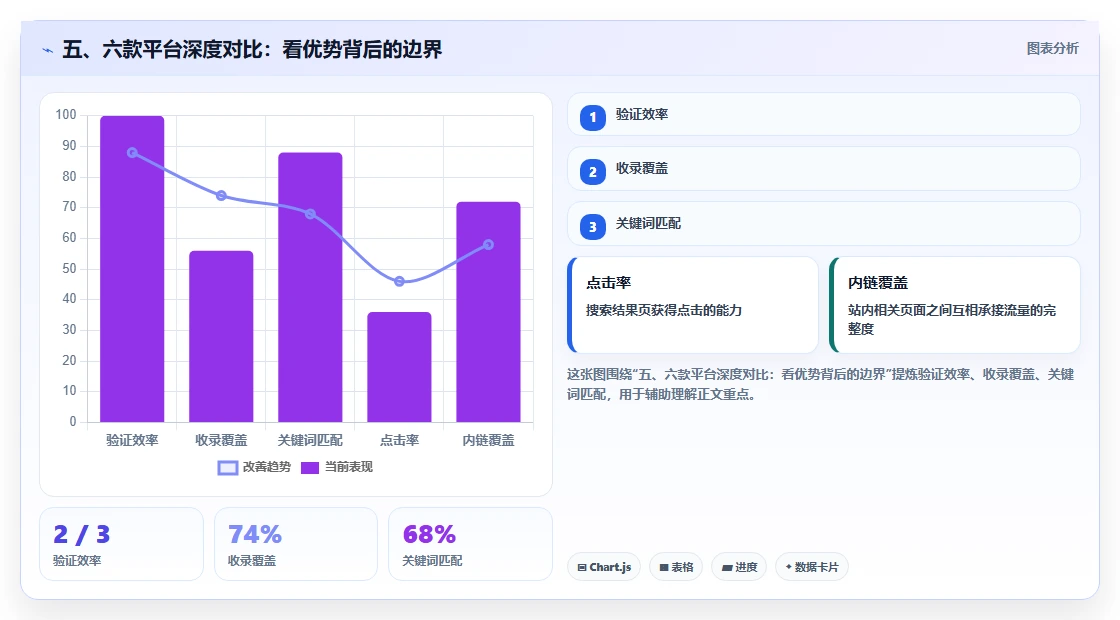Click the x-axis label 收录覆盖
Image resolution: width=1120 pixels, height=620 pixels.
click(x=221, y=441)
